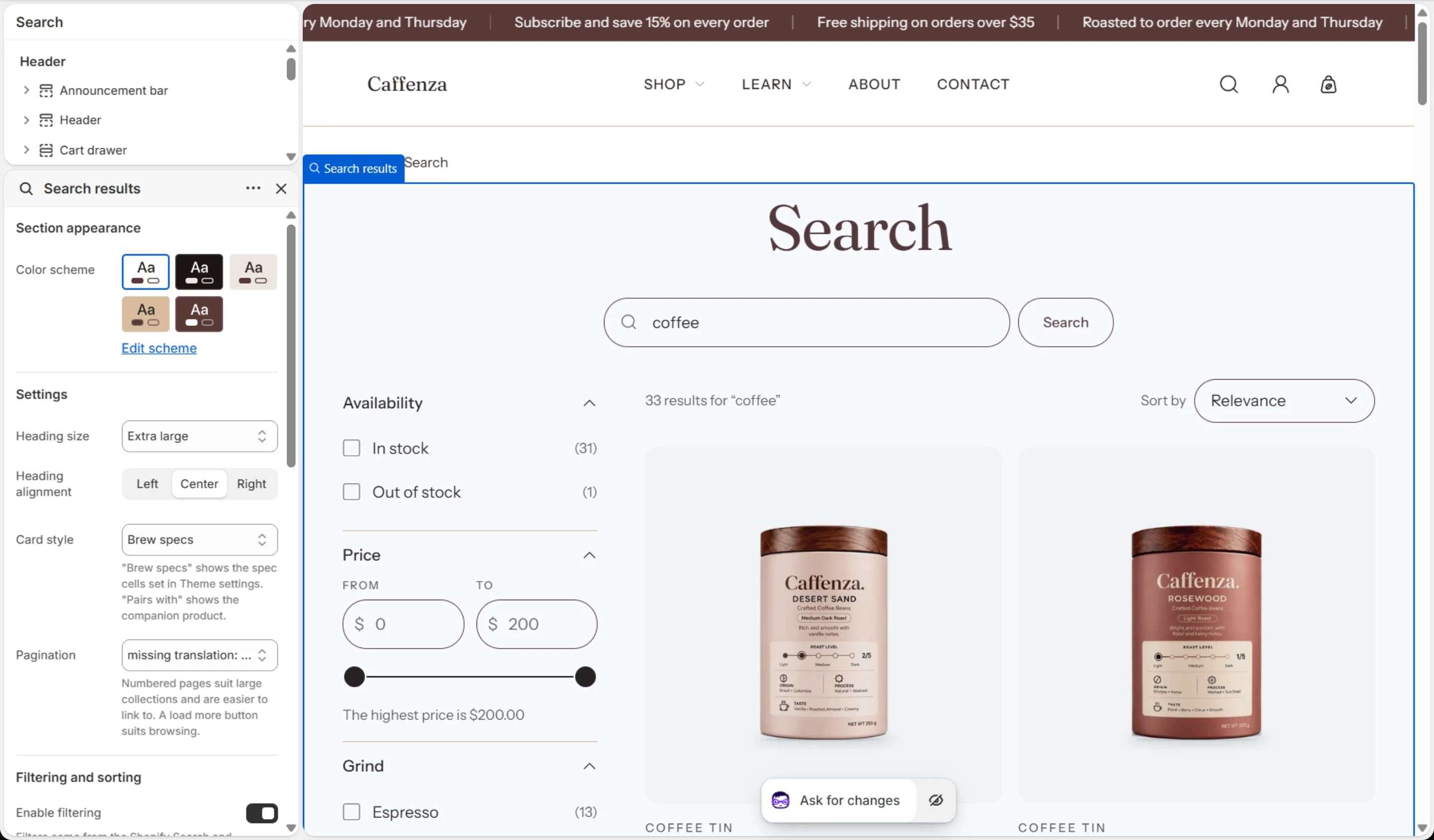Viewport: 1434px width, 840px height.
Task: Open the shopping bag cart icon
Action: click(1328, 84)
